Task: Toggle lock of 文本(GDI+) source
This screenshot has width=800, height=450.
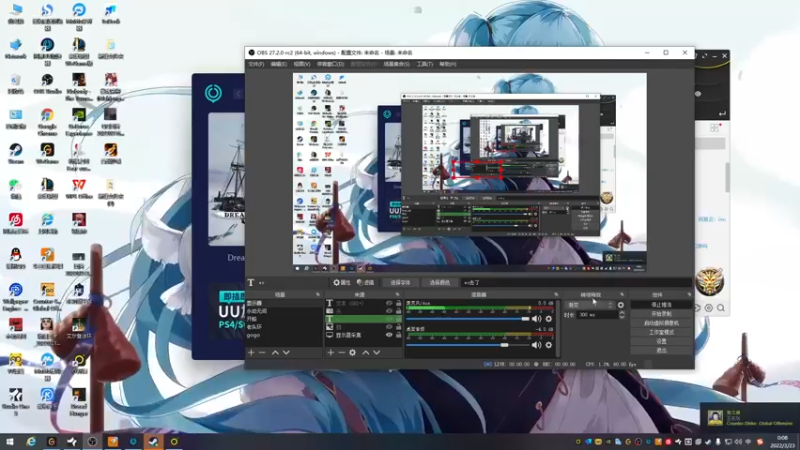Action: [398, 303]
